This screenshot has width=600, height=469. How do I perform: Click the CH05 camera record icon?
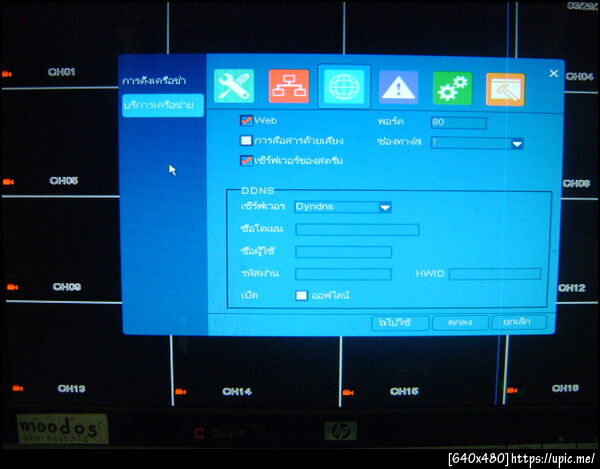click(x=8, y=182)
